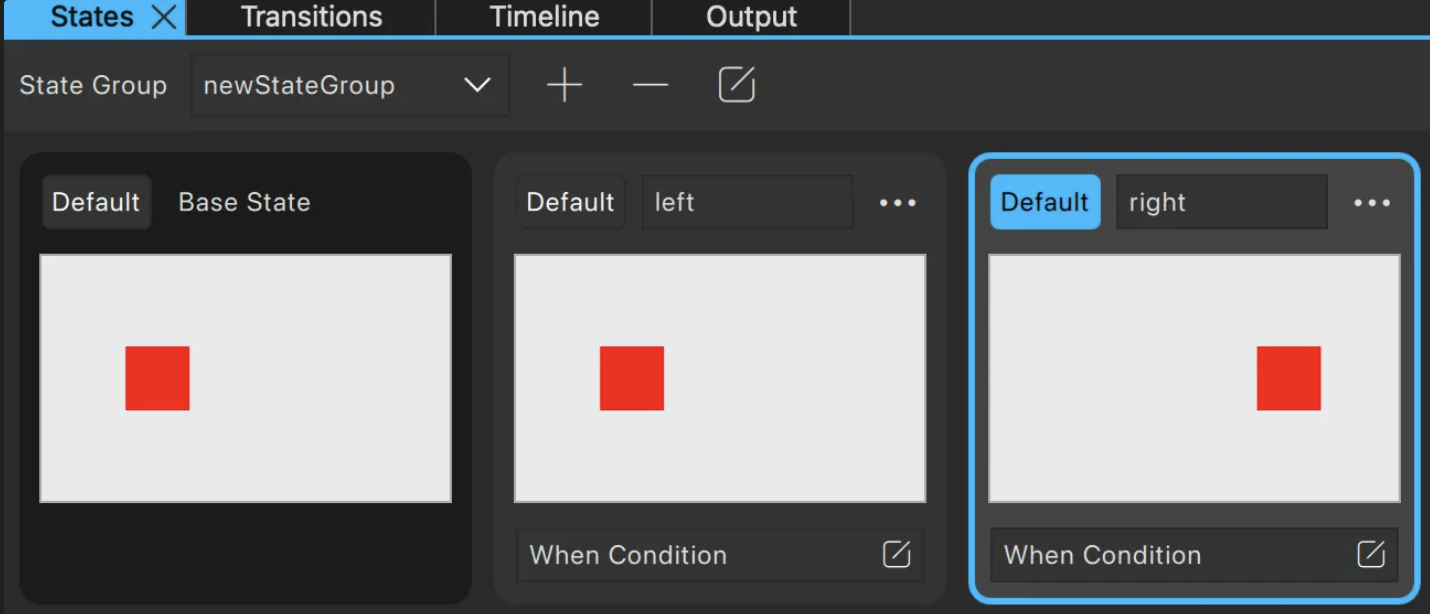Select the left state thumbnail preview
1430x614 pixels.
click(x=720, y=378)
